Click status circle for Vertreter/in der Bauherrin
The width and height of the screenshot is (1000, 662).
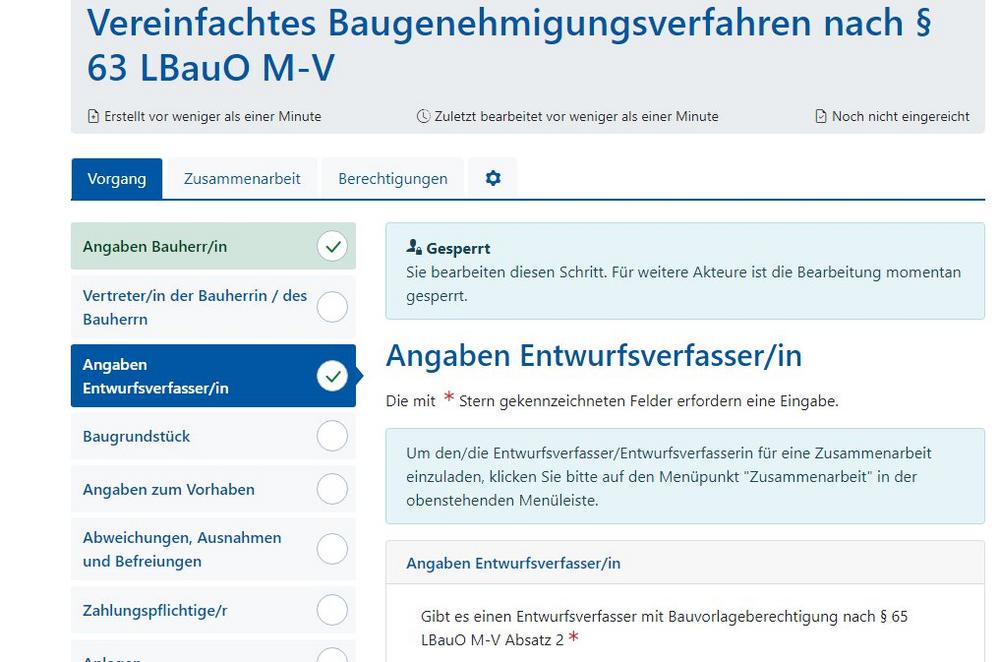332,307
